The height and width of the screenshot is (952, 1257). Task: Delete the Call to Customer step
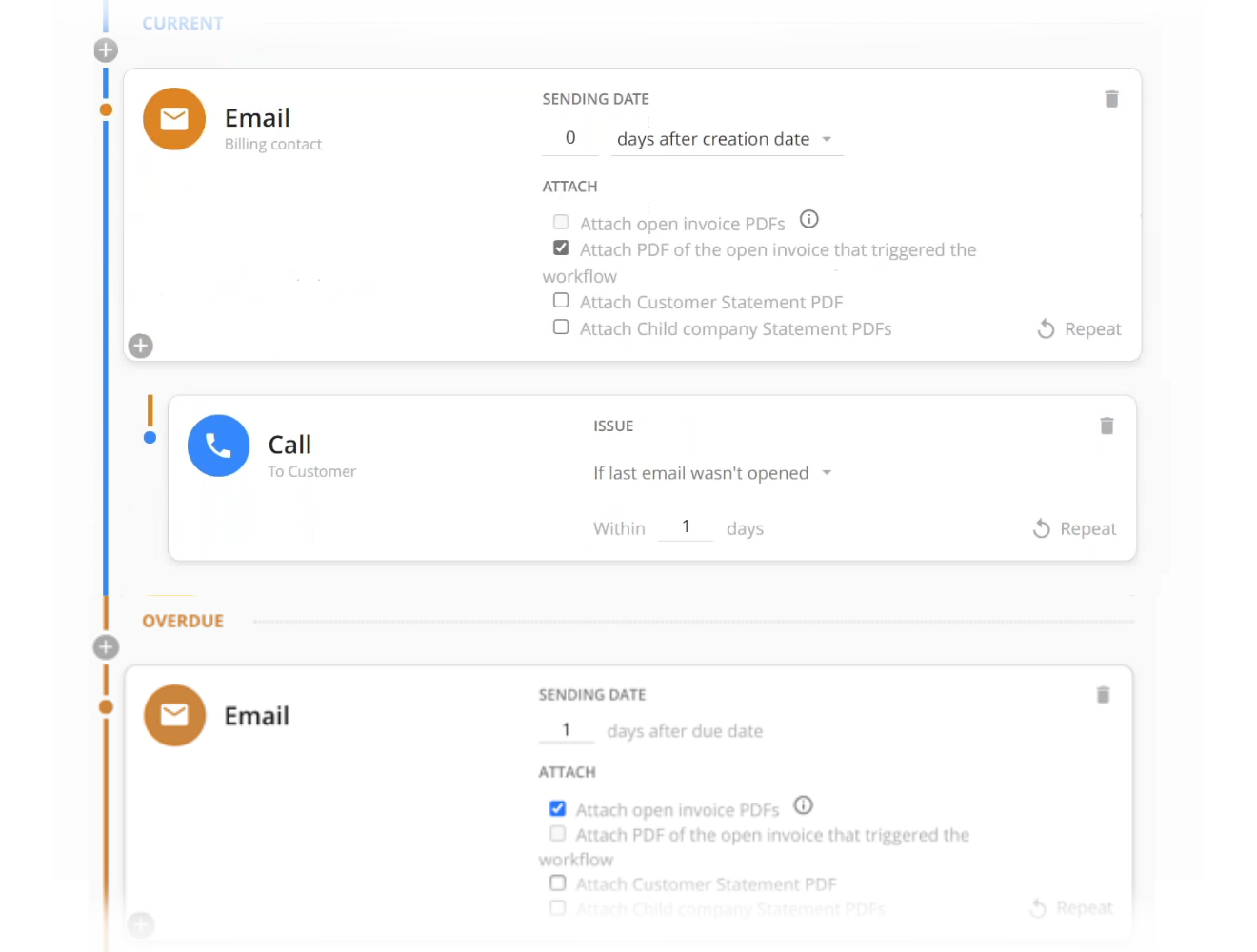pyautogui.click(x=1106, y=426)
